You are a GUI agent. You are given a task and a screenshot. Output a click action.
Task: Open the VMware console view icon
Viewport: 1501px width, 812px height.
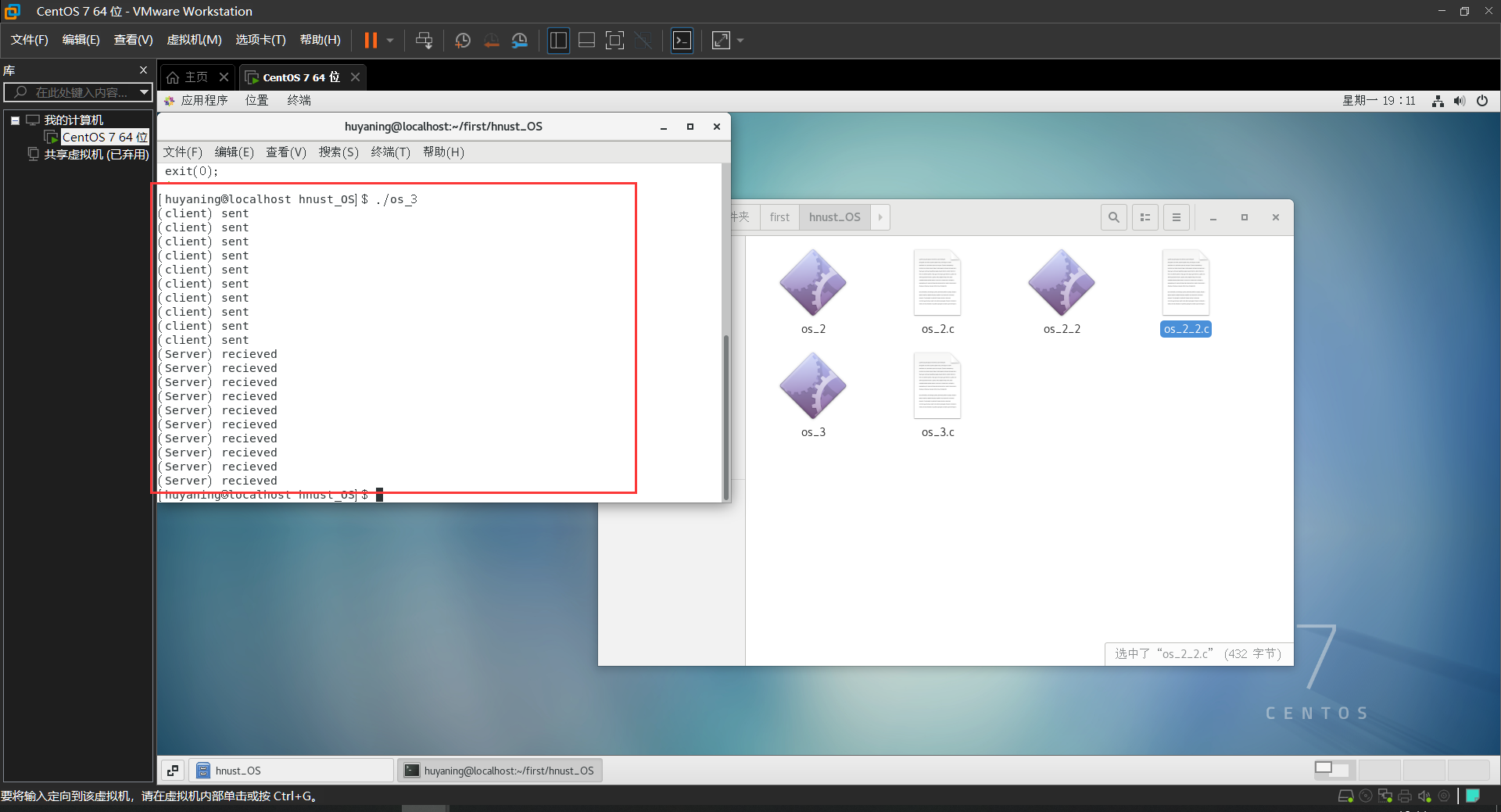[682, 41]
